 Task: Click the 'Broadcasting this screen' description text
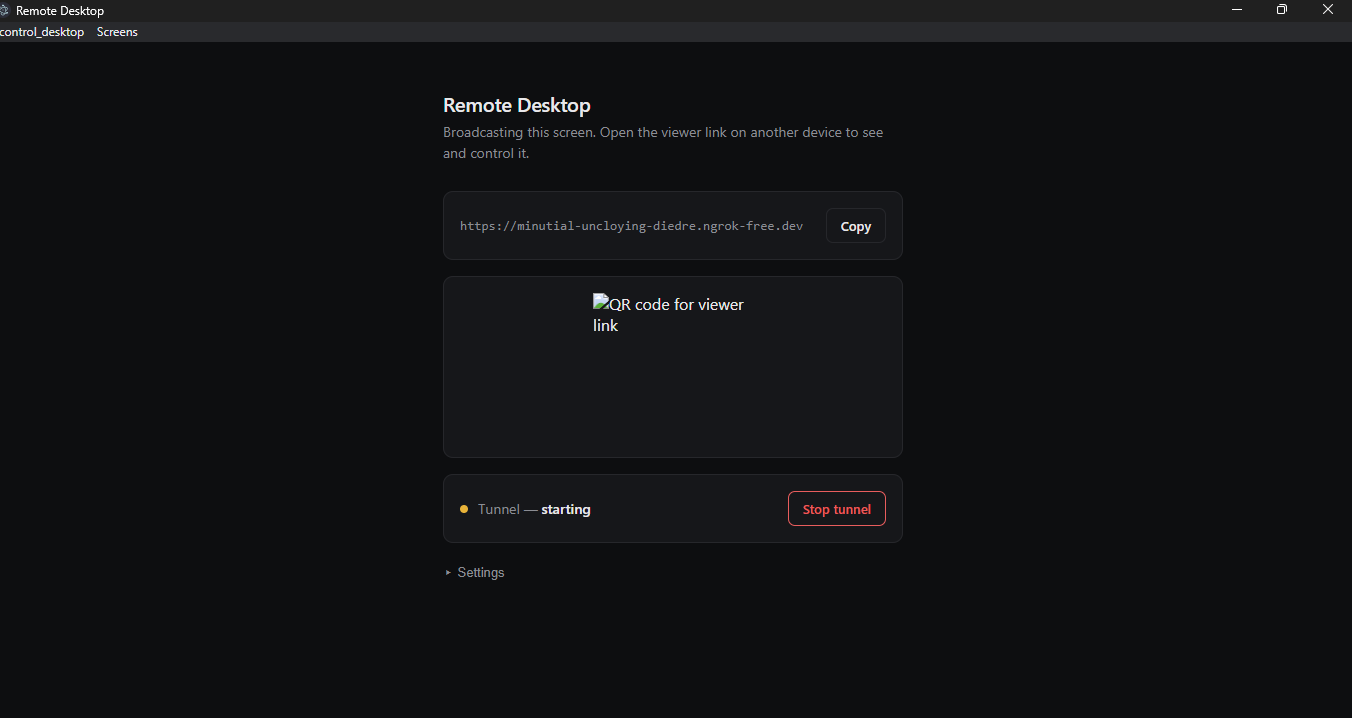(663, 143)
